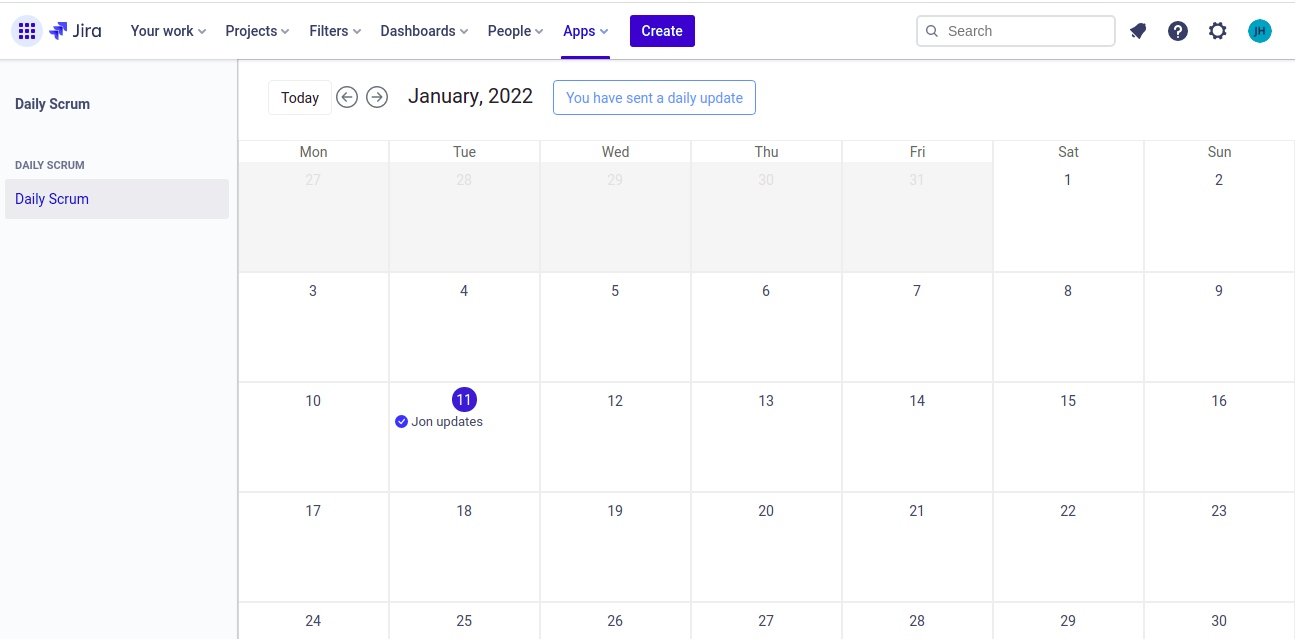Go to the next month arrow
The image size is (1295, 639).
click(377, 97)
